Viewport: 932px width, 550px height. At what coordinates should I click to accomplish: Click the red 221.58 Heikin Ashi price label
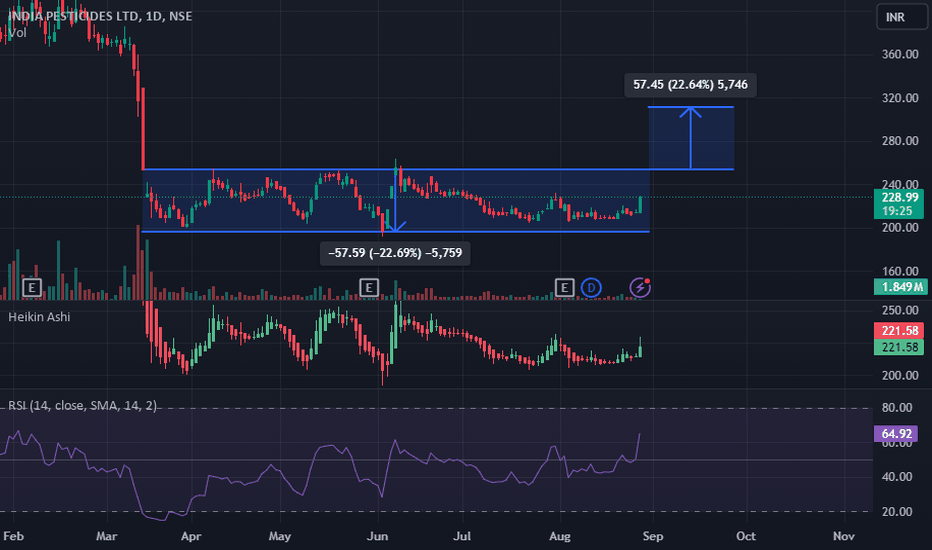(899, 331)
